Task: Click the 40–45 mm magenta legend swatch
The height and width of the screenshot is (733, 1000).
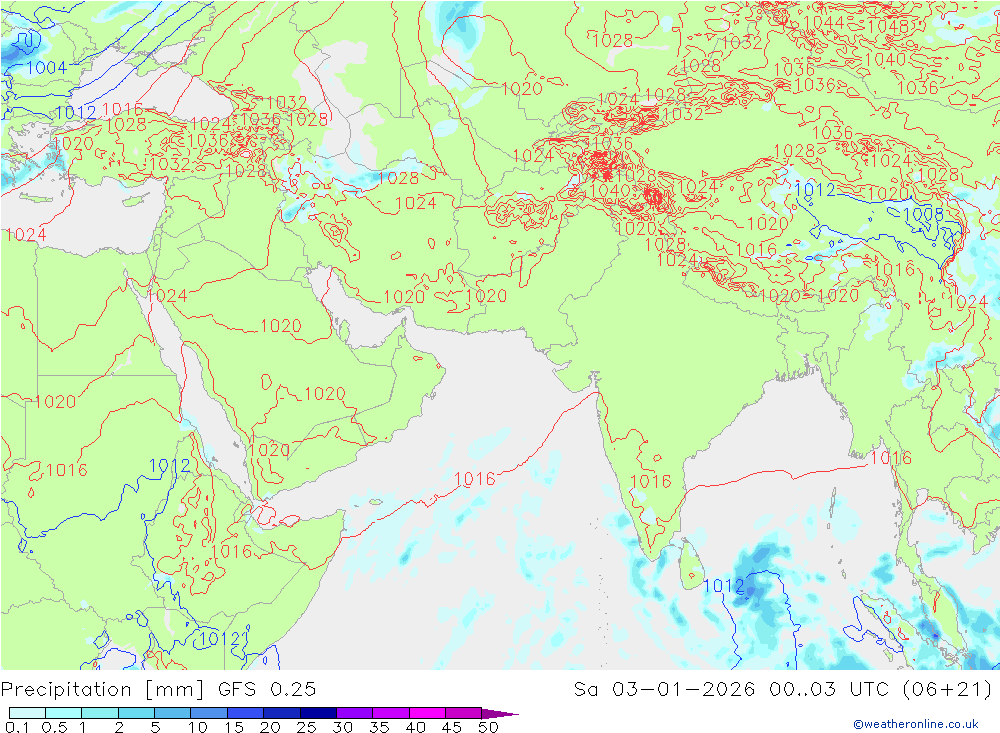Action: (x=427, y=713)
